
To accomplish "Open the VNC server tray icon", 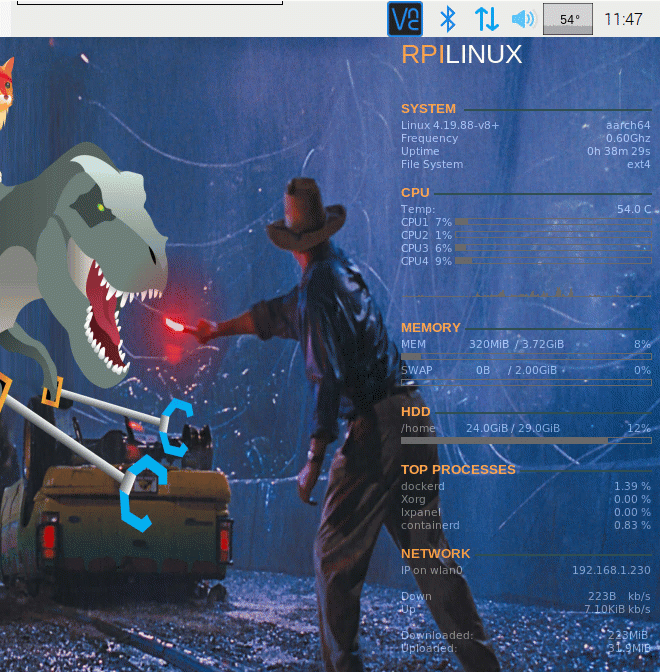I will click(405, 19).
